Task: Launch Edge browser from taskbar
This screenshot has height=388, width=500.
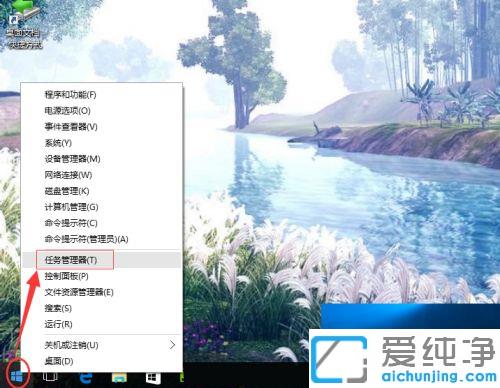Action: pos(86,378)
